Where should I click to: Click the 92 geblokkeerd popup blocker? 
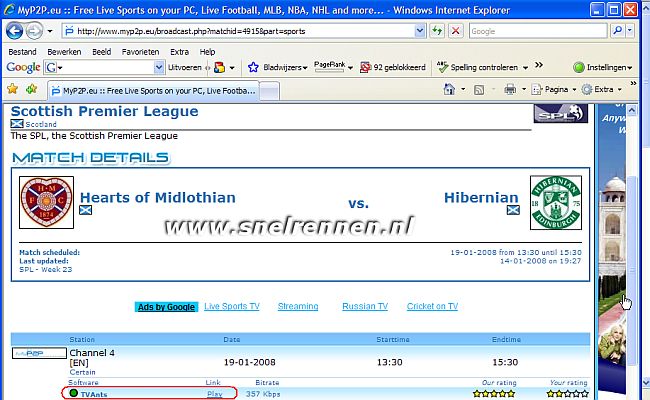tap(393, 67)
